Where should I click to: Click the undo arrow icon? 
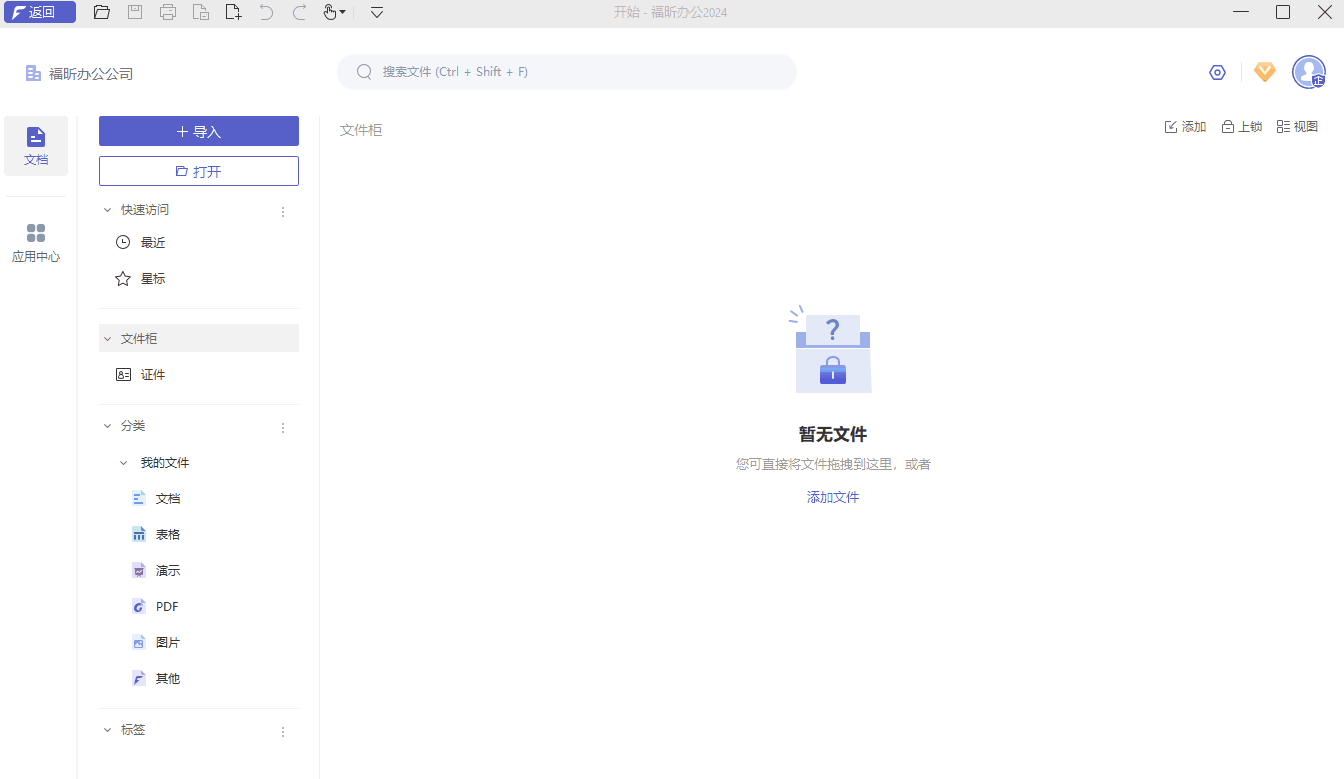(x=264, y=12)
